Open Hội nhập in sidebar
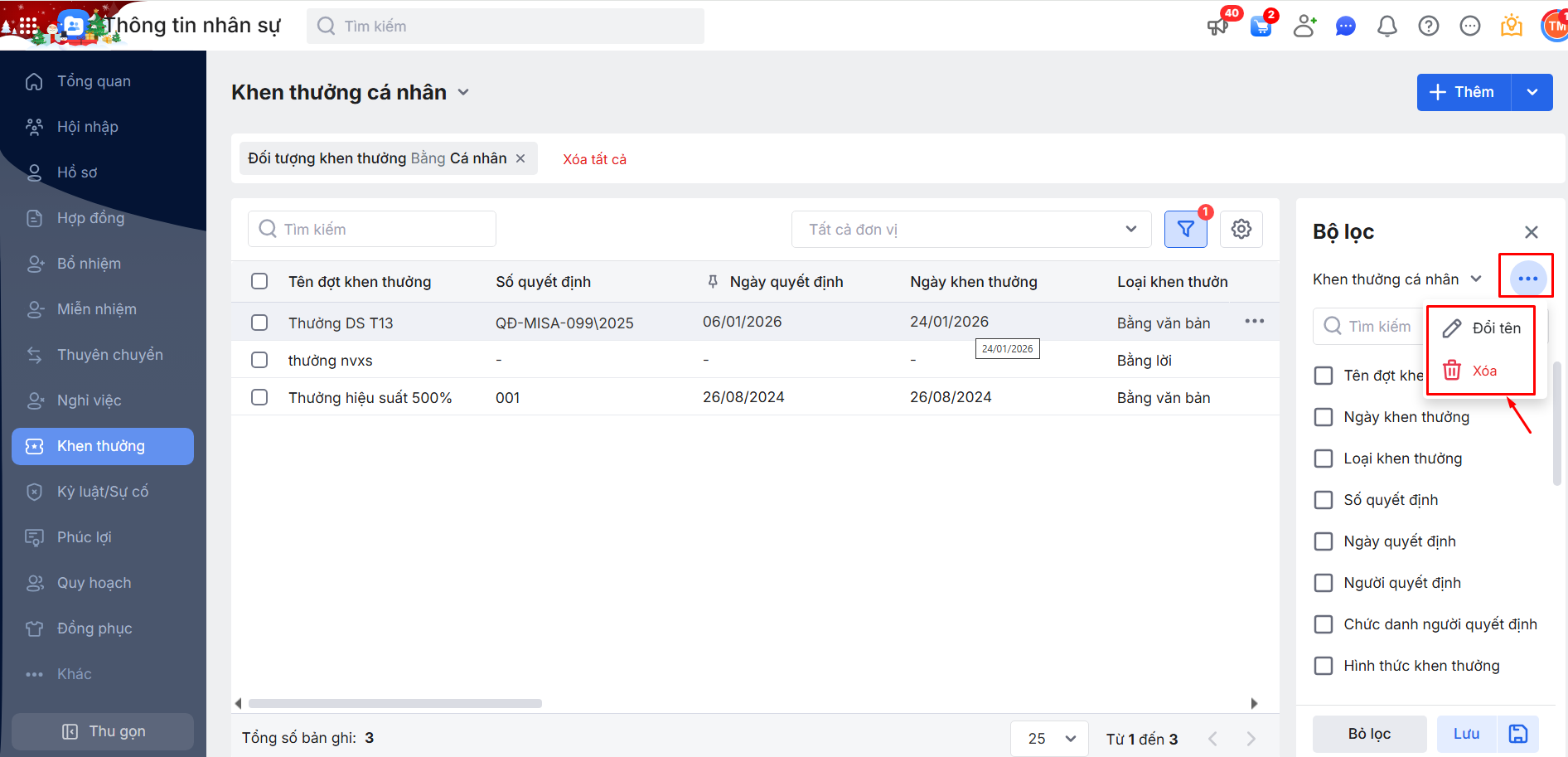The width and height of the screenshot is (1568, 757). point(103,127)
